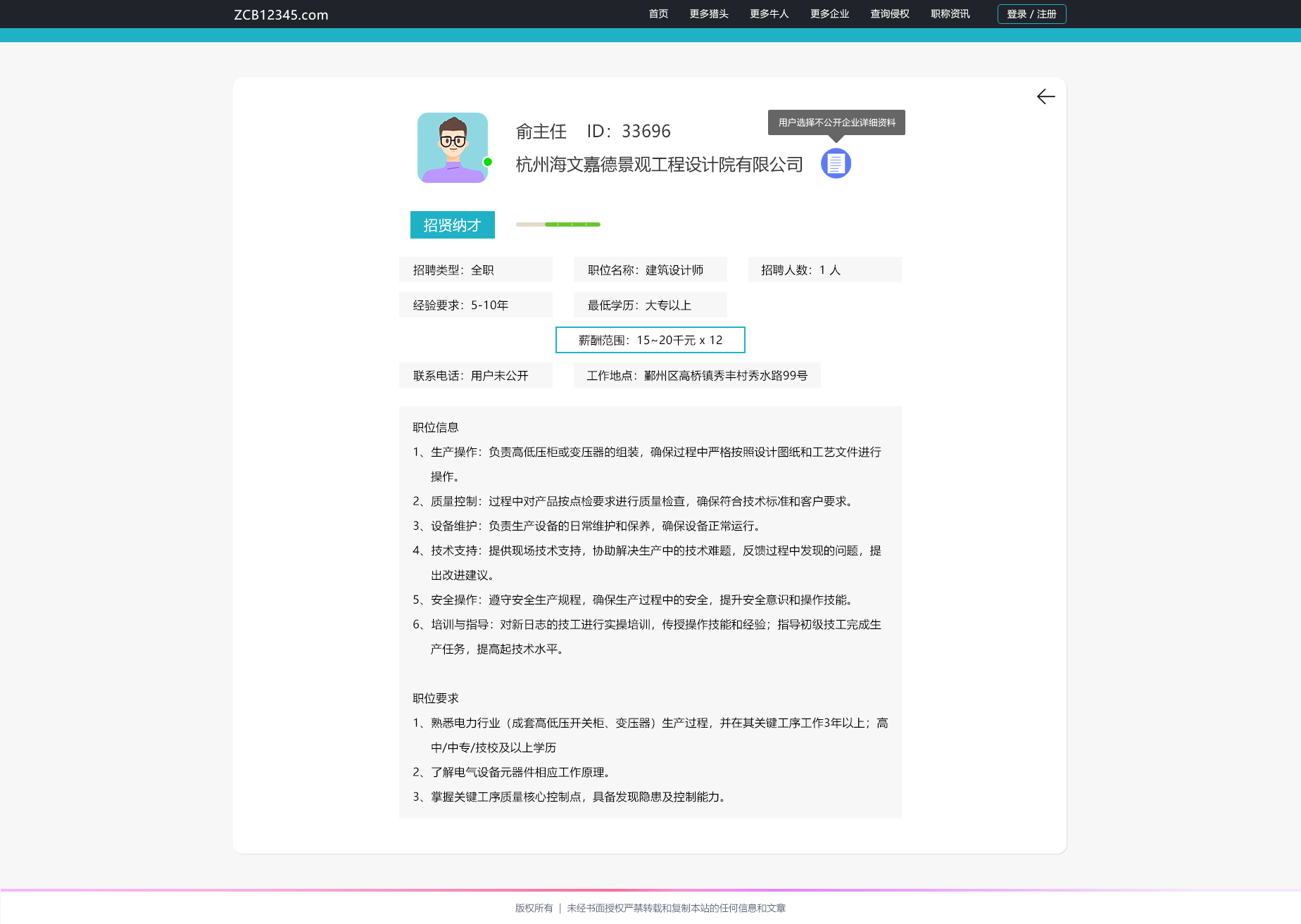Image resolution: width=1301 pixels, height=924 pixels.
Task: Click the 版权所有 footer text
Action: pos(534,908)
